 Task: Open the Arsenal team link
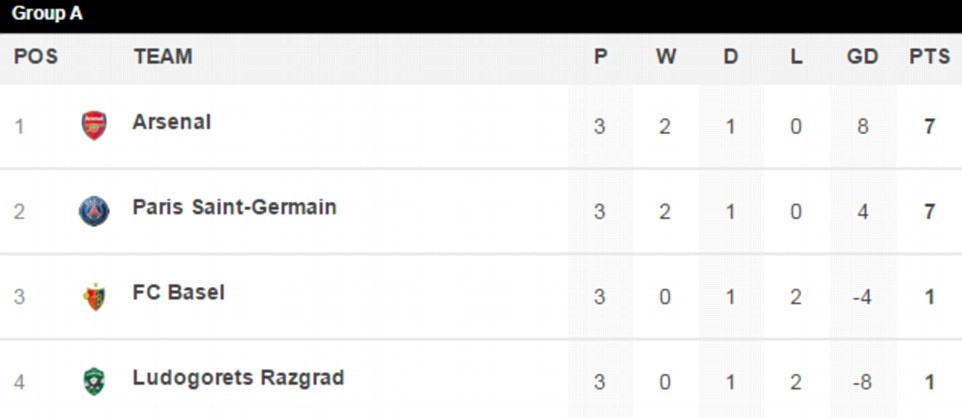click(x=171, y=122)
